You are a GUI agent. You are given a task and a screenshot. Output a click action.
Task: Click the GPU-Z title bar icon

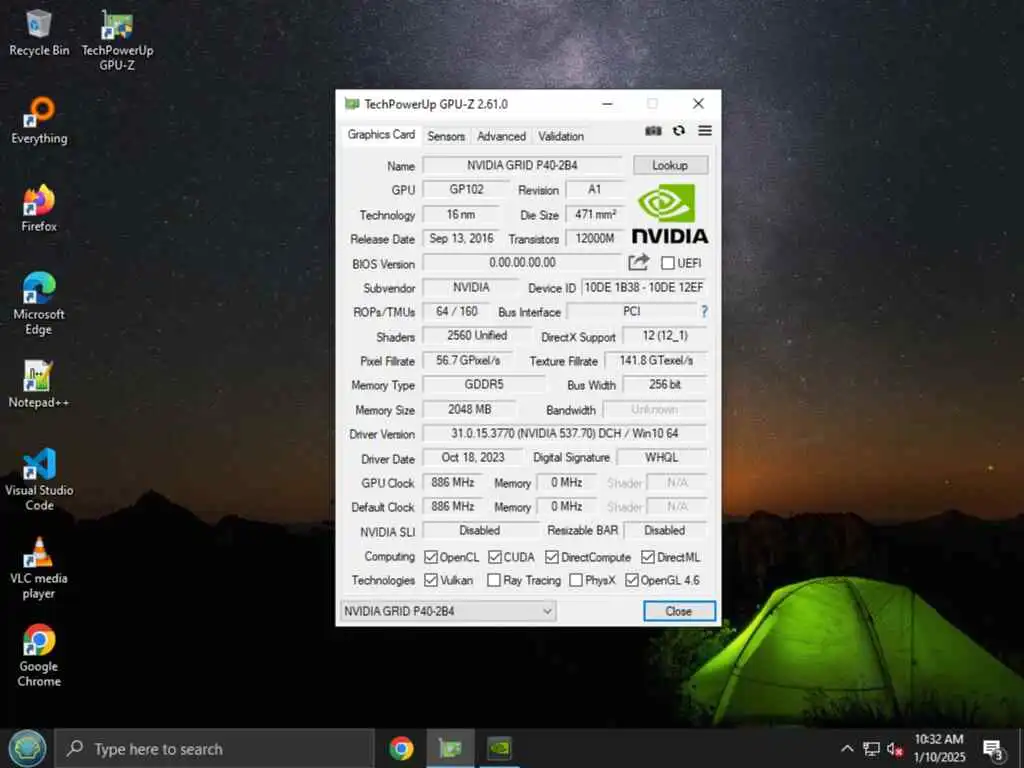tap(352, 104)
